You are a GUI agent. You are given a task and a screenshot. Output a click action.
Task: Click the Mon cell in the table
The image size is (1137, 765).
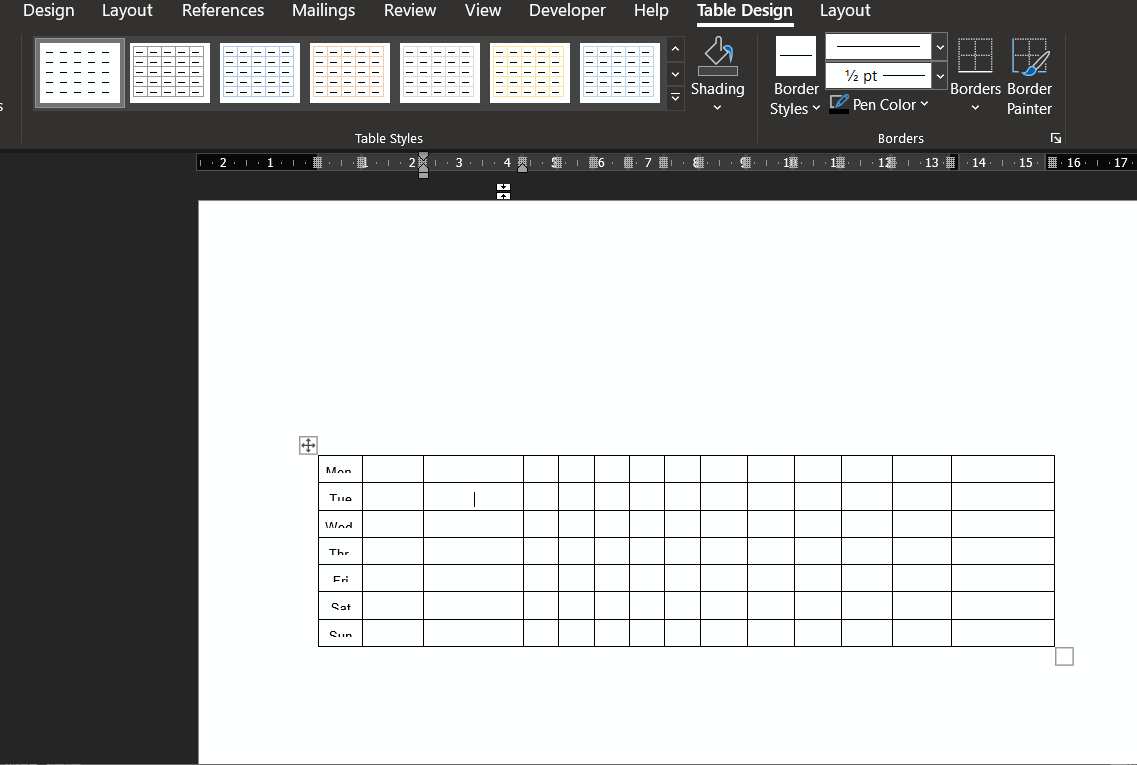(340, 469)
